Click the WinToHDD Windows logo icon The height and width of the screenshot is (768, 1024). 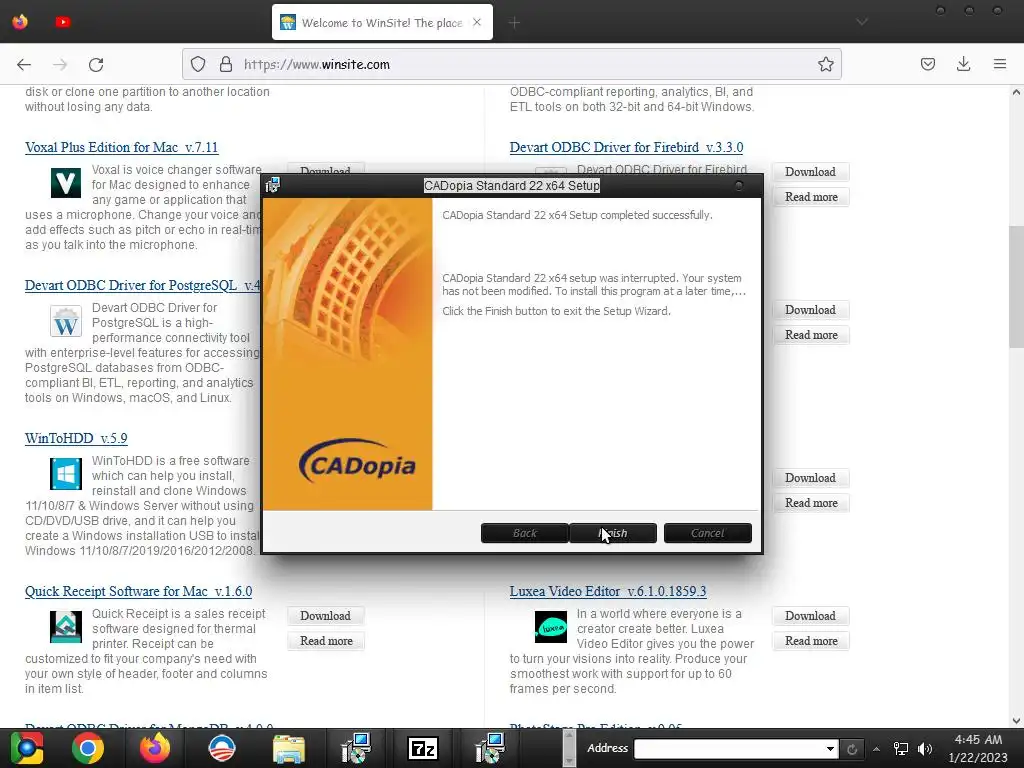point(66,473)
